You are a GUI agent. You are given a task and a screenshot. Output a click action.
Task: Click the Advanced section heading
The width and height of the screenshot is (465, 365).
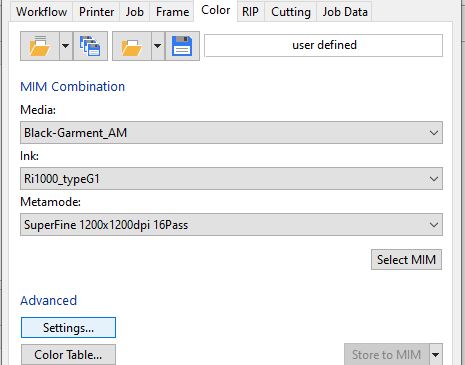coord(49,300)
